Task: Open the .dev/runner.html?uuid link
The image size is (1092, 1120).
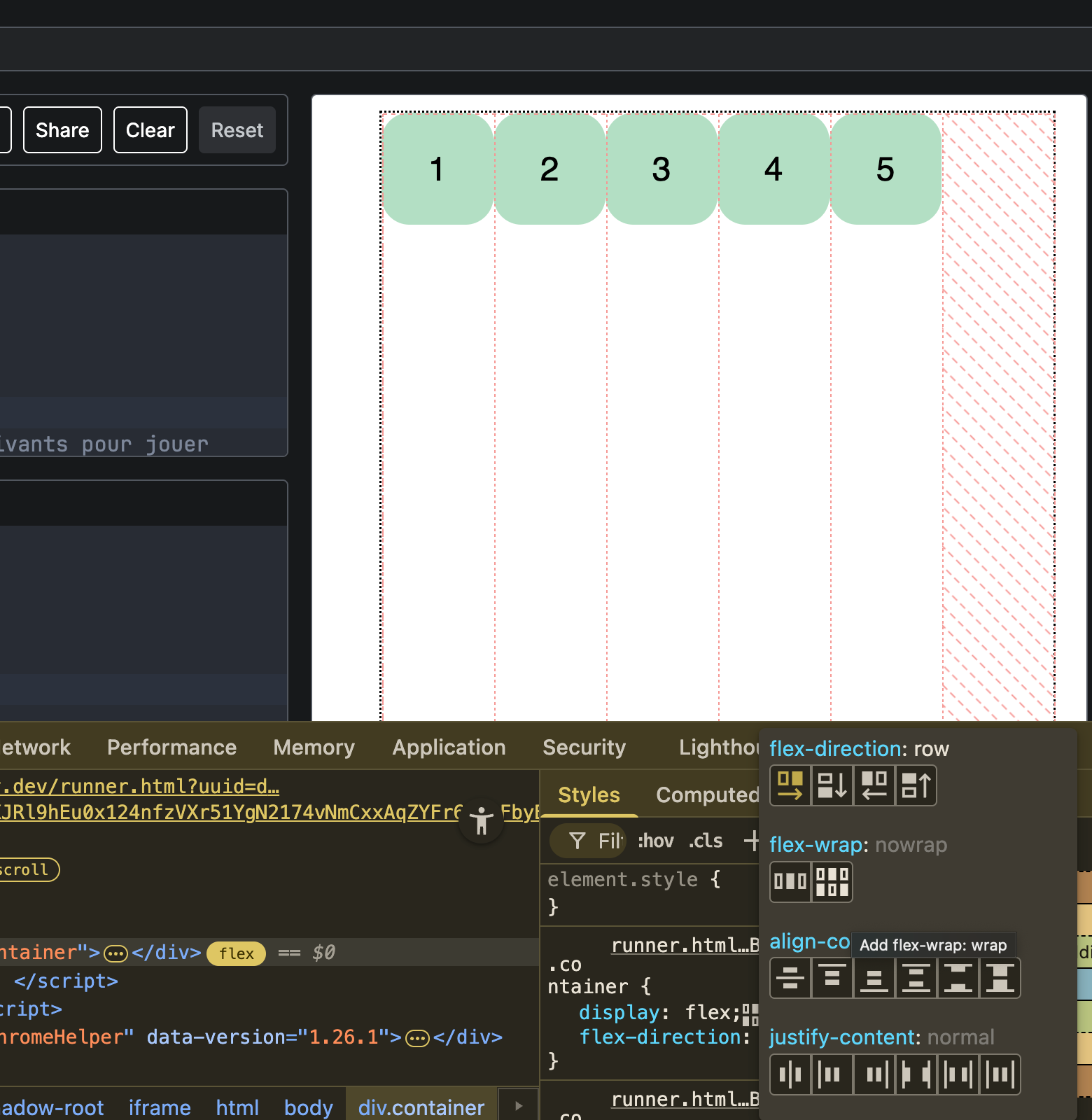Action: pos(139,787)
